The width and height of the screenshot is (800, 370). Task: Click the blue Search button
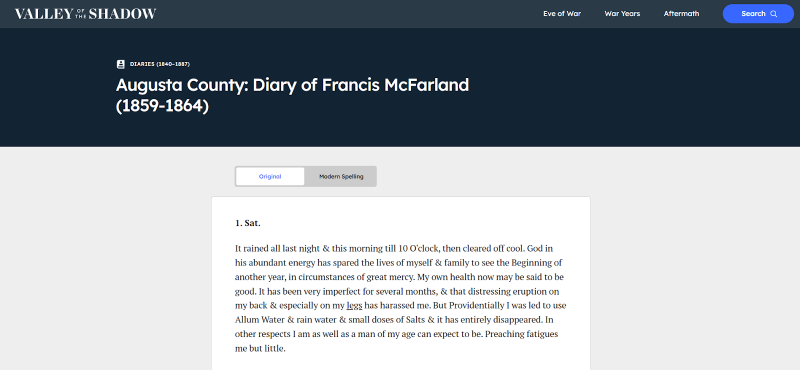(x=758, y=14)
